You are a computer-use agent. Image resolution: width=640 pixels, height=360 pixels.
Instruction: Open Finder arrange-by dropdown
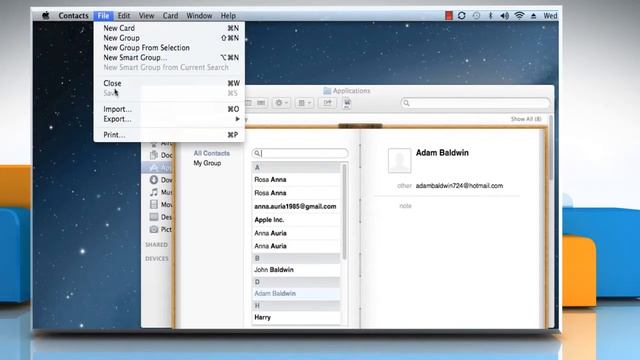304,103
